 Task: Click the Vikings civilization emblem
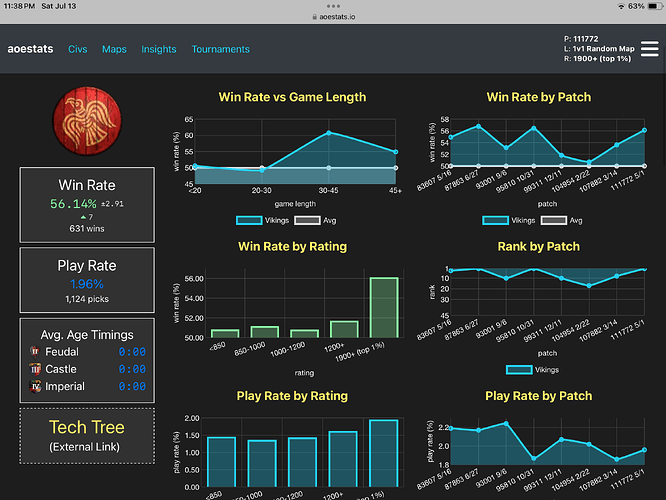(87, 120)
